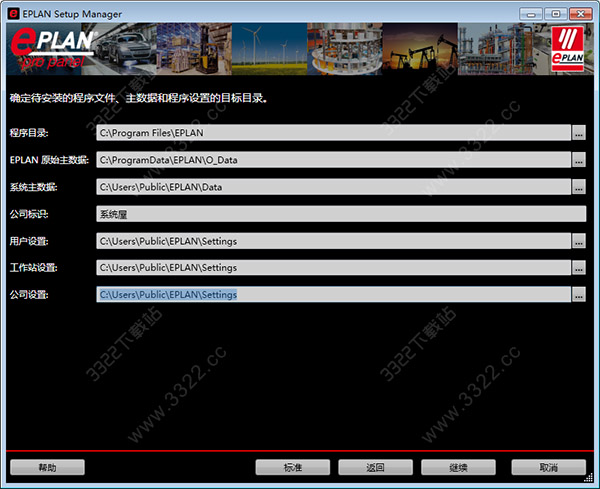Focus the 公司标识 field containing 系统屋
This screenshot has width=600, height=489.
341,214
